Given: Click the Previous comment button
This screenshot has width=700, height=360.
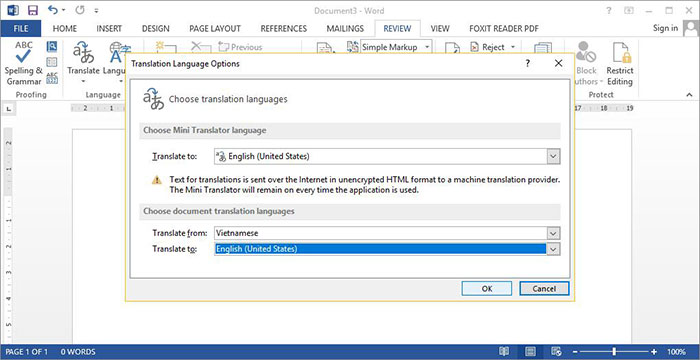Looking at the screenshot, I should tap(240, 47).
